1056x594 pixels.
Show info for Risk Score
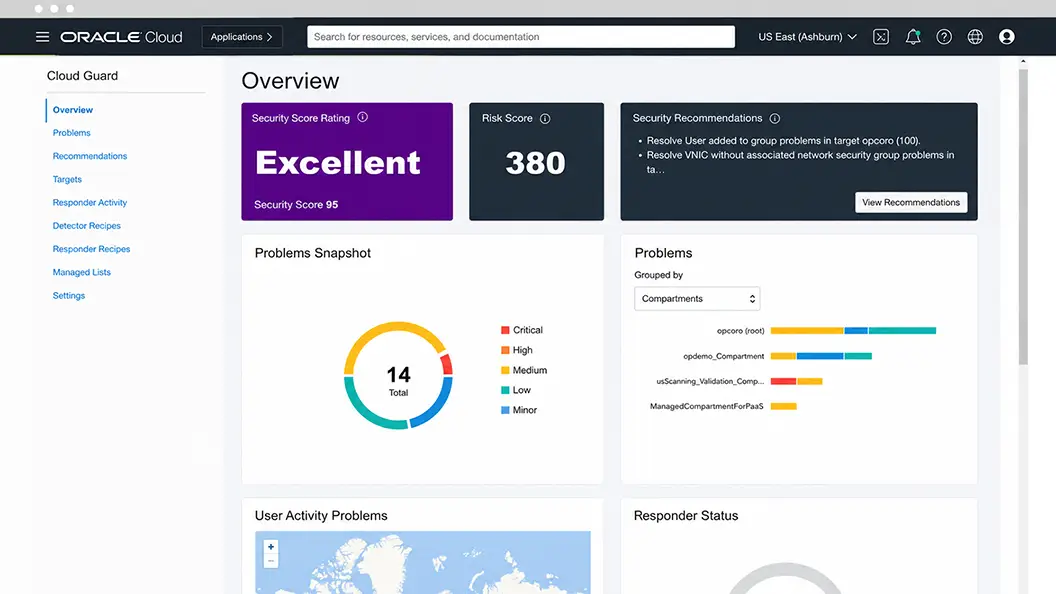tap(545, 119)
